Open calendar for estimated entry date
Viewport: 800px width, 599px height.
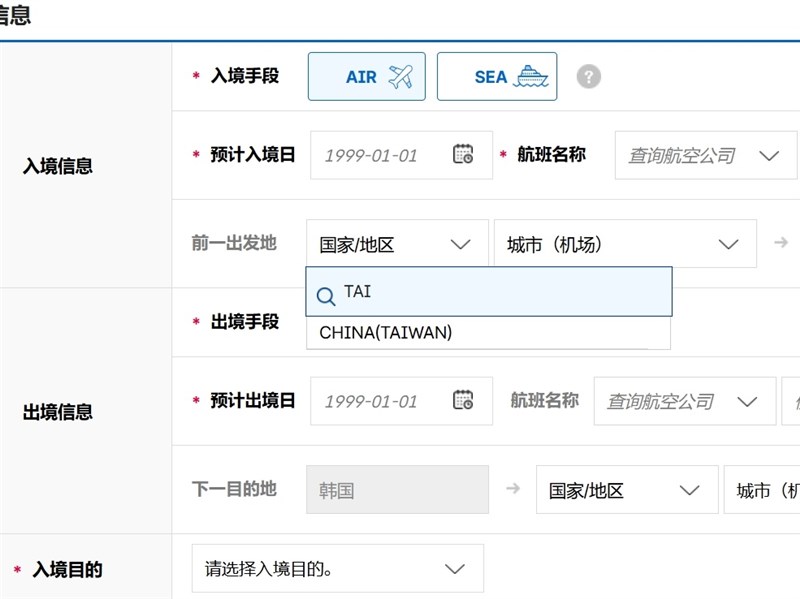[463, 155]
